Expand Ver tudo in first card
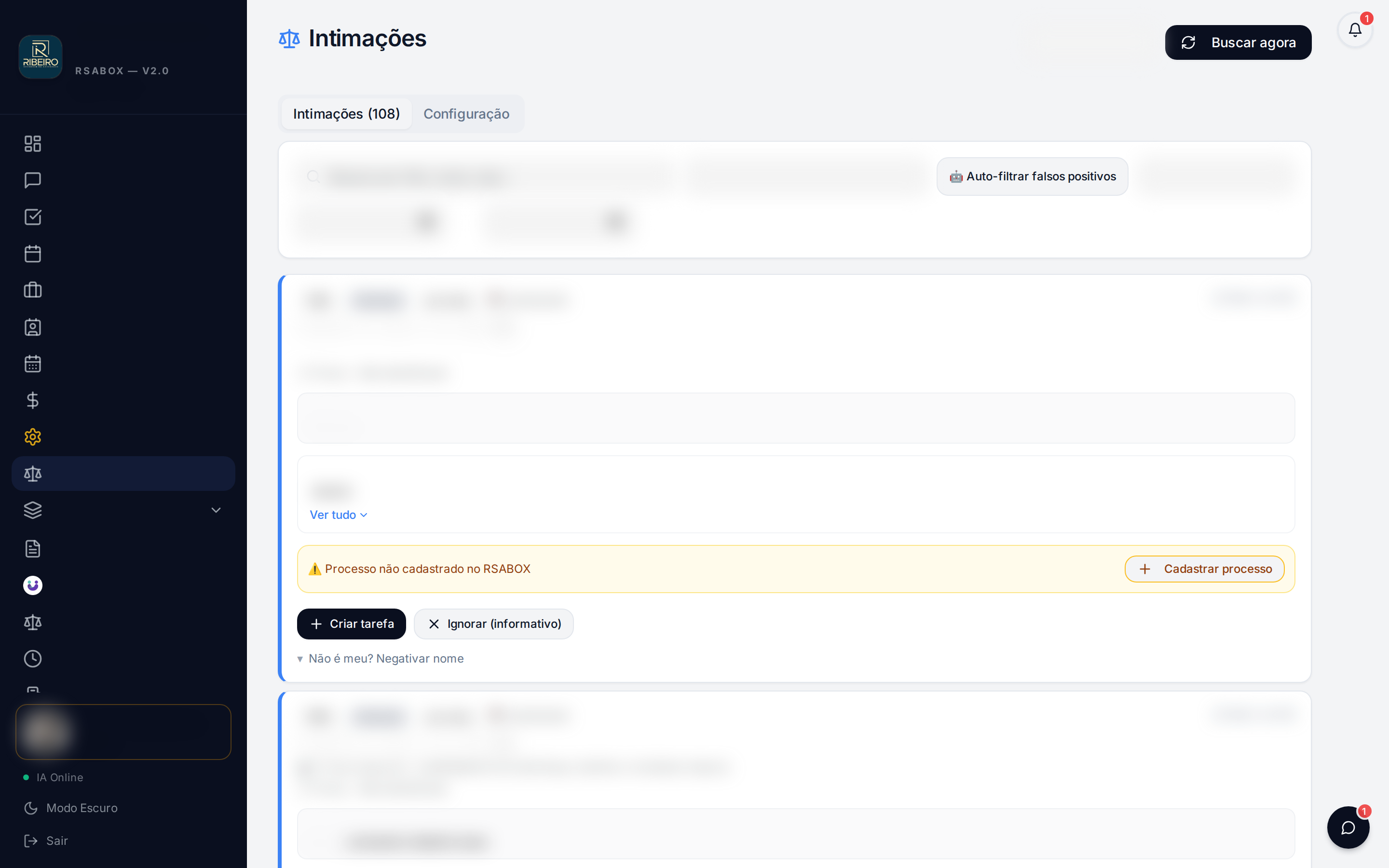The image size is (1389, 868). tap(338, 515)
